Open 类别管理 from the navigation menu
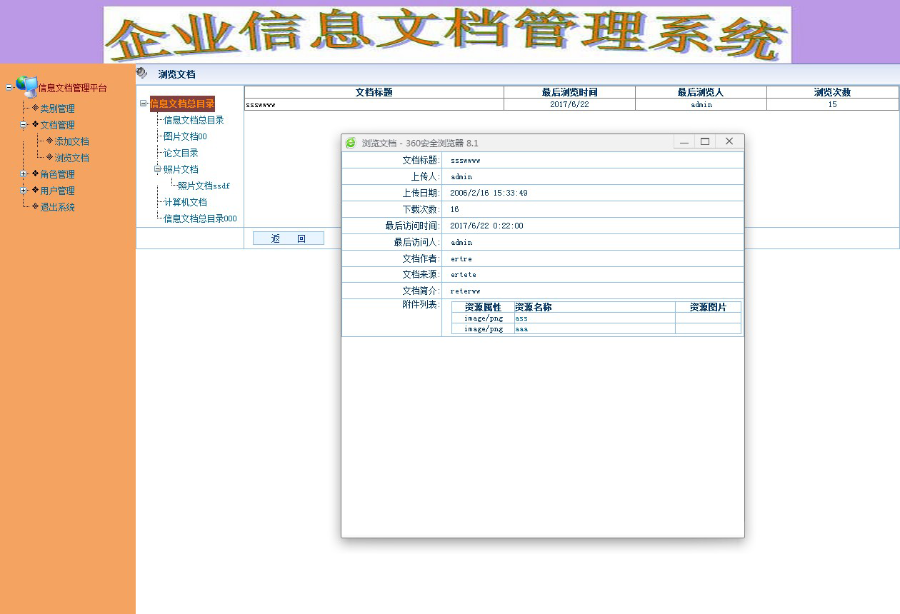 60,107
